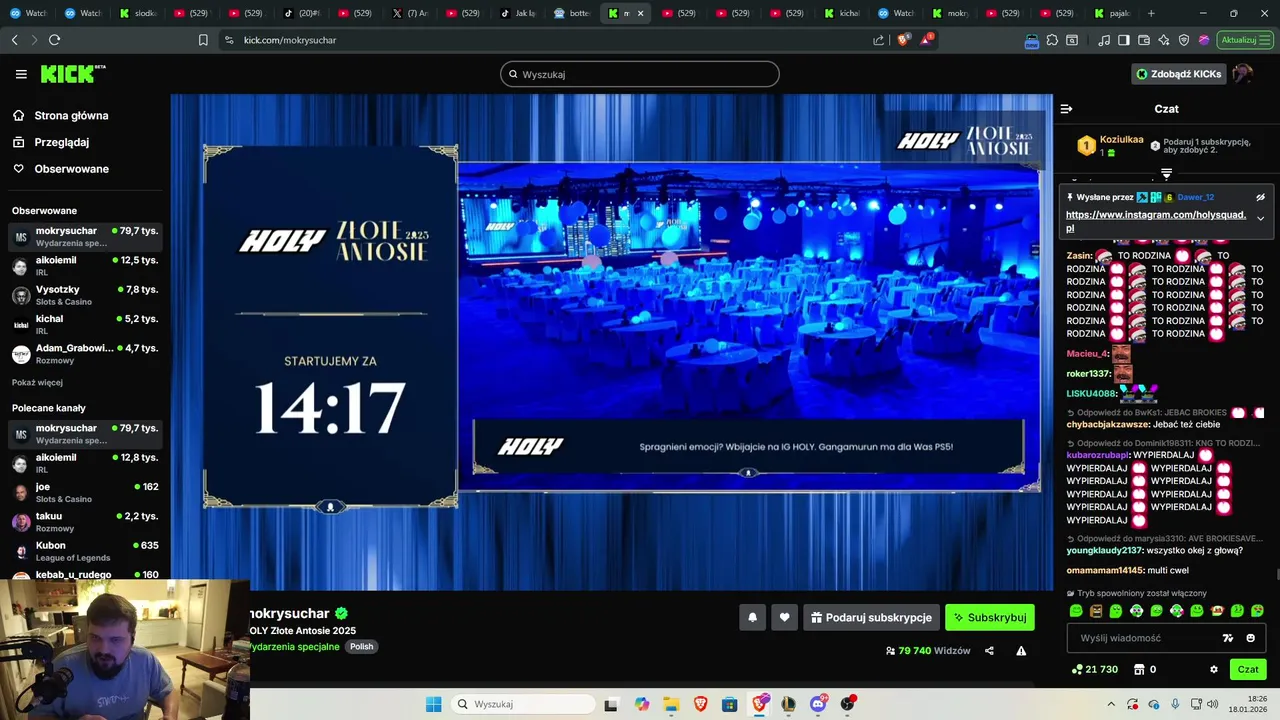Focus the Wyszukaj search box on Kick
The height and width of the screenshot is (720, 1280).
pyautogui.click(x=640, y=74)
